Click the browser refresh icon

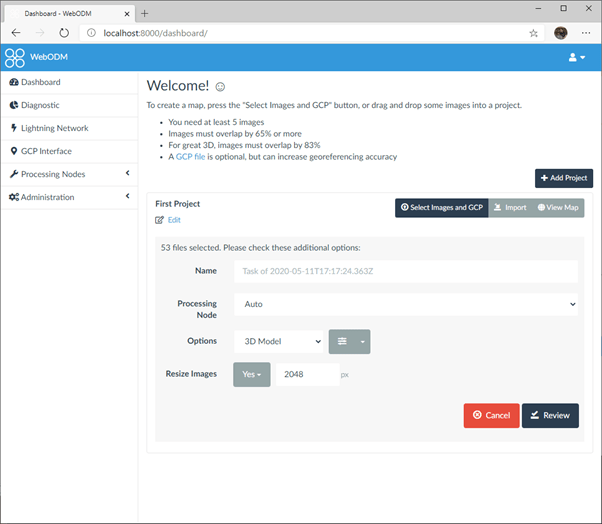coord(64,32)
